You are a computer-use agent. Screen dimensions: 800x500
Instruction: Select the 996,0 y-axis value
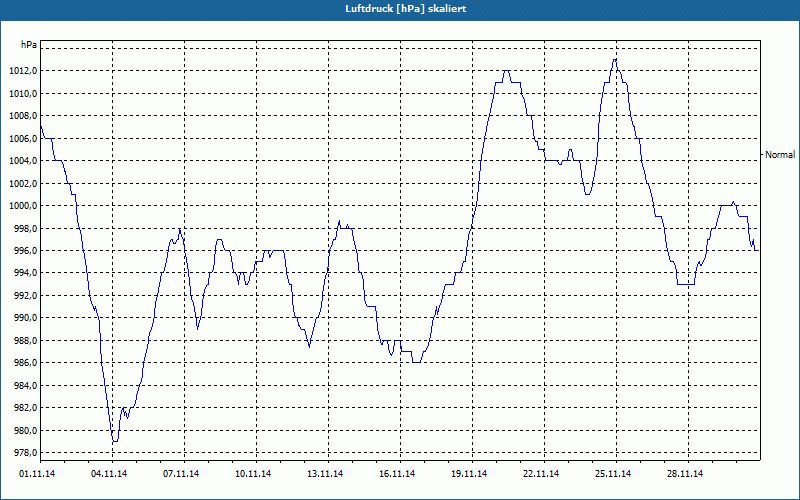point(26,251)
